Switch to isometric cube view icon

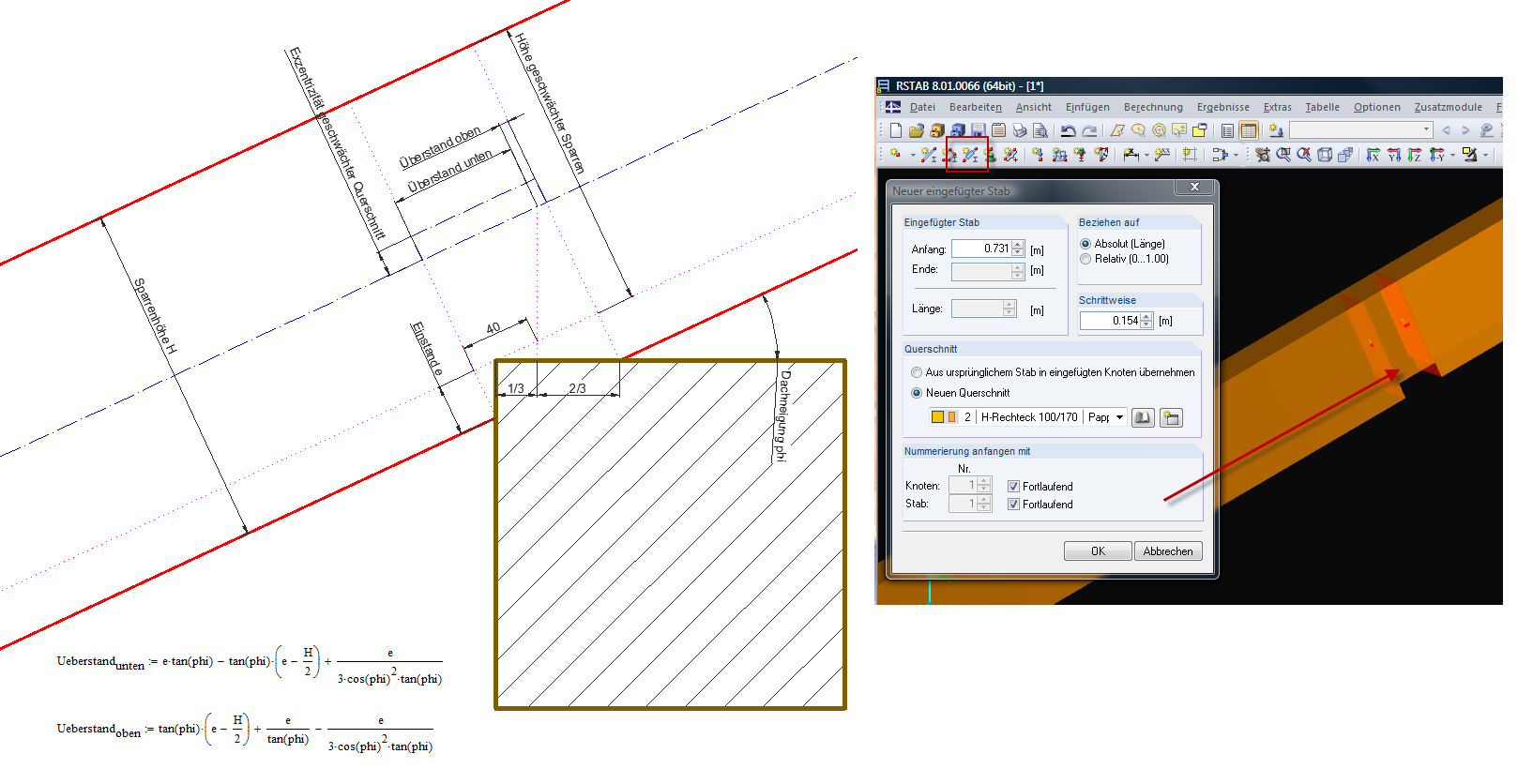click(x=1325, y=154)
